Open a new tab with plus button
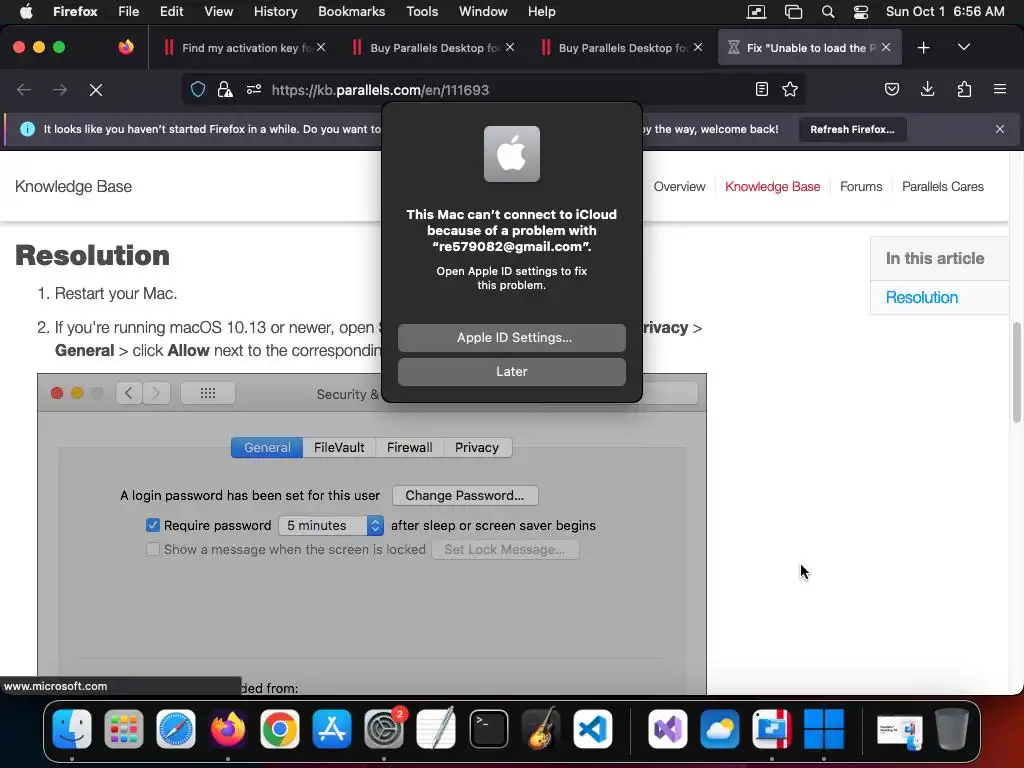Viewport: 1024px width, 768px height. 923,48
